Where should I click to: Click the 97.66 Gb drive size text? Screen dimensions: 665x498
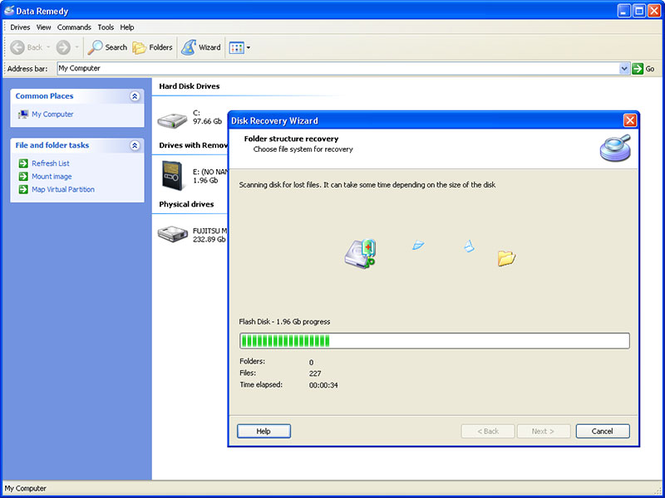tap(207, 121)
